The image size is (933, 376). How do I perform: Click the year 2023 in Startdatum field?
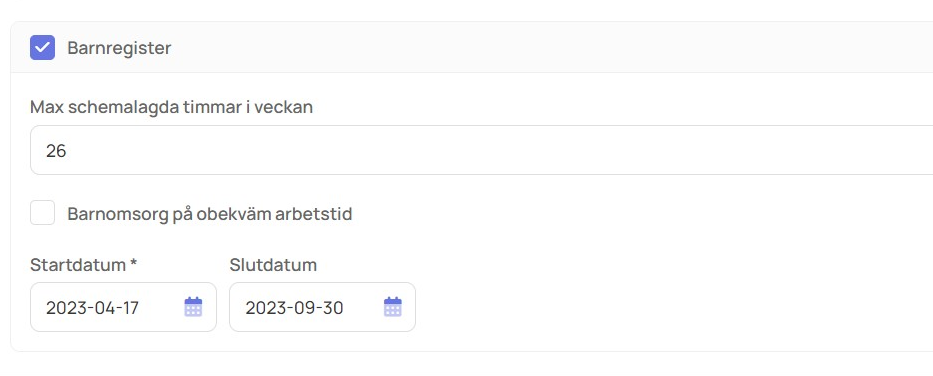[63, 308]
